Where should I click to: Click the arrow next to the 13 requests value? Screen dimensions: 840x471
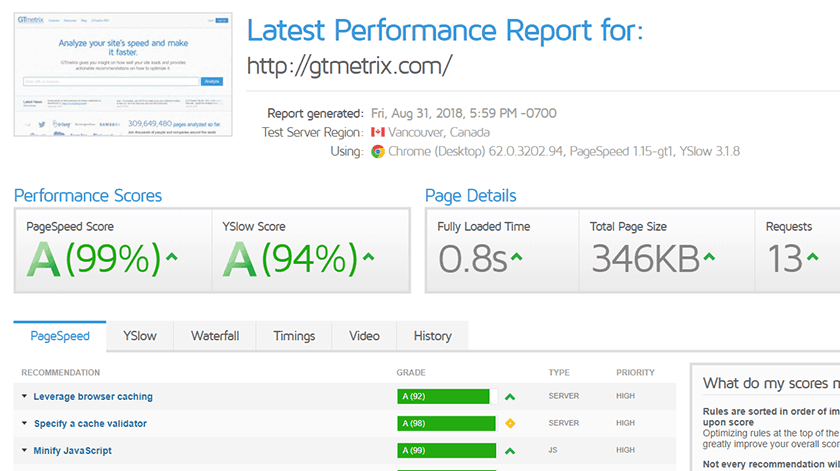(x=813, y=257)
